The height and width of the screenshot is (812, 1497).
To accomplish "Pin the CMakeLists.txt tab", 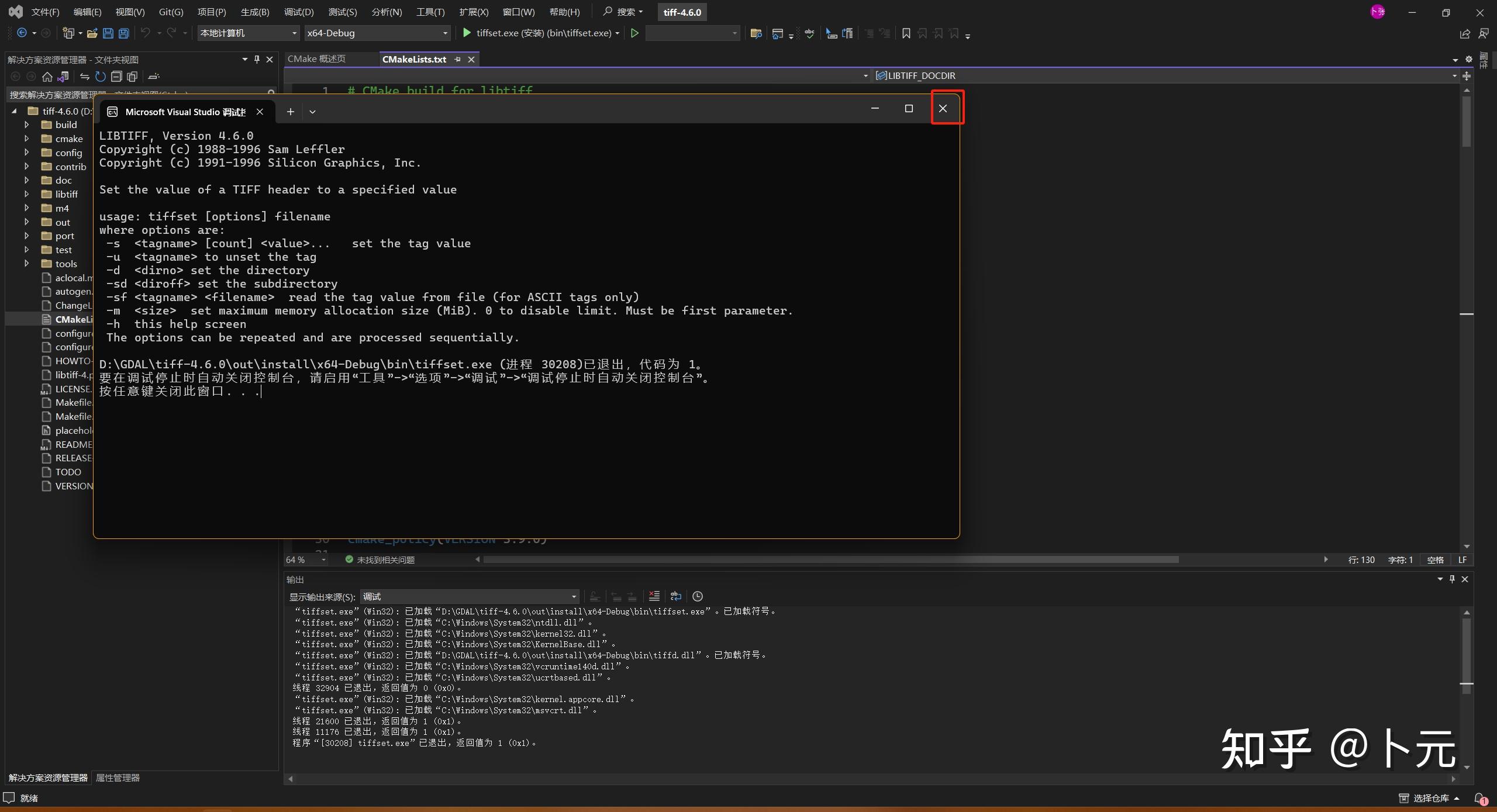I will click(458, 60).
